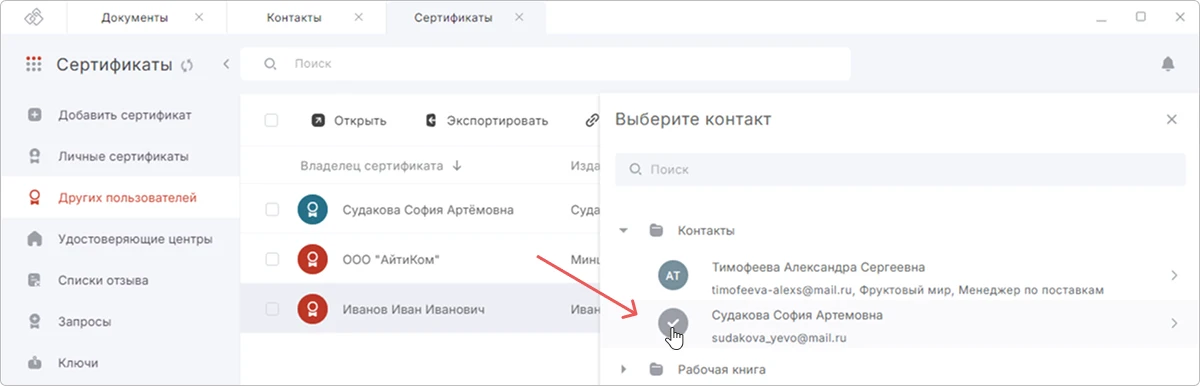Select ООО "АйтиКом" certificate row text
Viewport: 1200px width, 386px height.
point(391,260)
